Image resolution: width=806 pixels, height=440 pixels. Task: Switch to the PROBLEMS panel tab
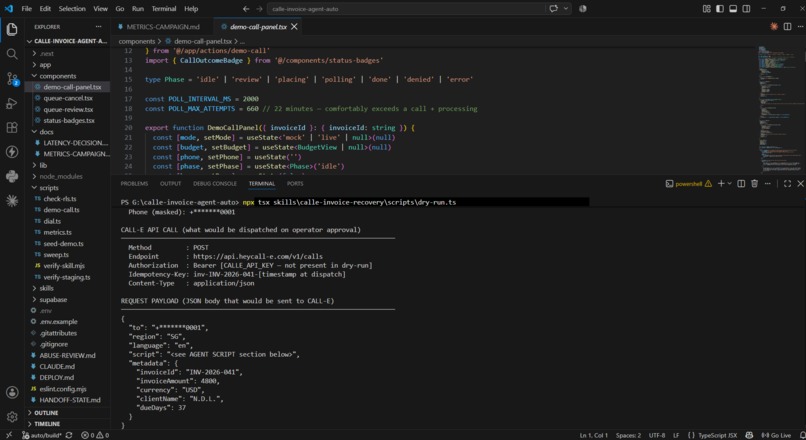[x=134, y=184]
